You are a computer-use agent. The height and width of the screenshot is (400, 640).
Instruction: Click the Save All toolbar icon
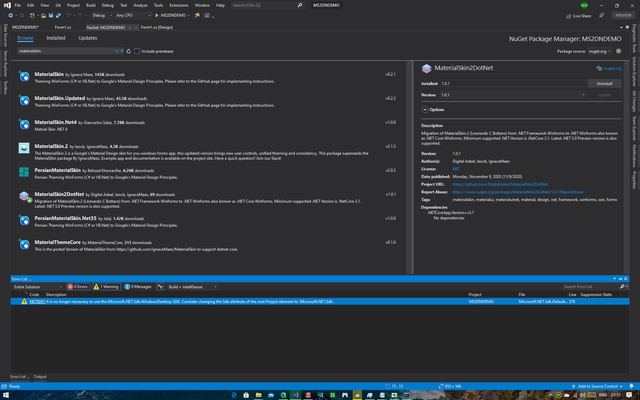pyautogui.click(x=58, y=16)
